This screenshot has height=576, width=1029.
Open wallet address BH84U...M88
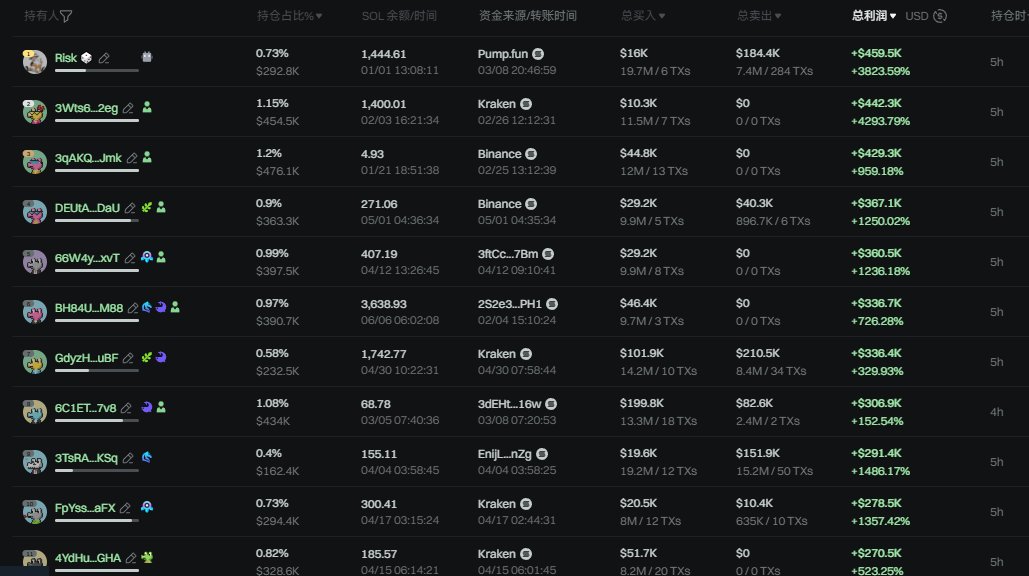click(89, 308)
